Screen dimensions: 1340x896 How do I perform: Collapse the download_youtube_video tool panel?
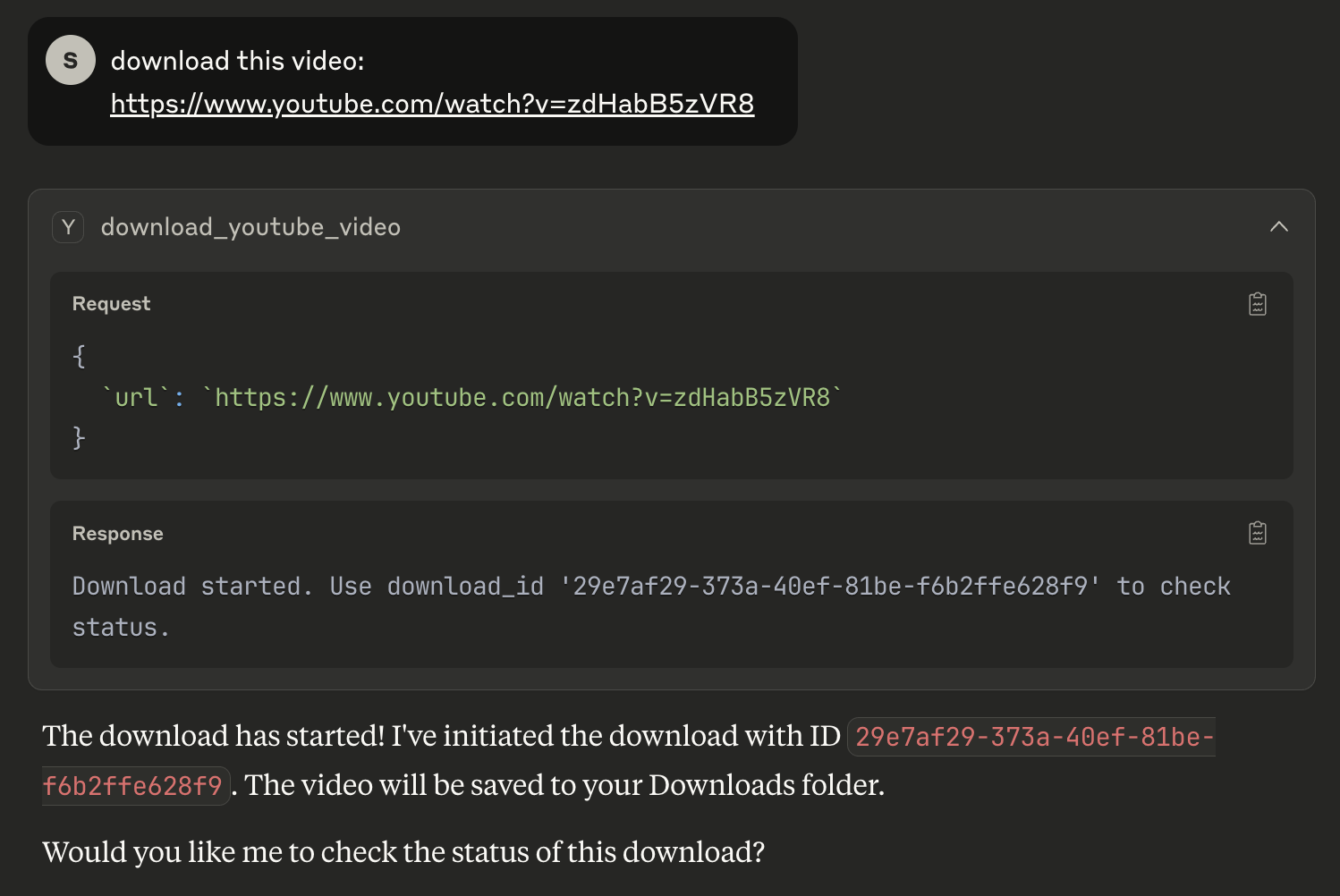[1278, 227]
